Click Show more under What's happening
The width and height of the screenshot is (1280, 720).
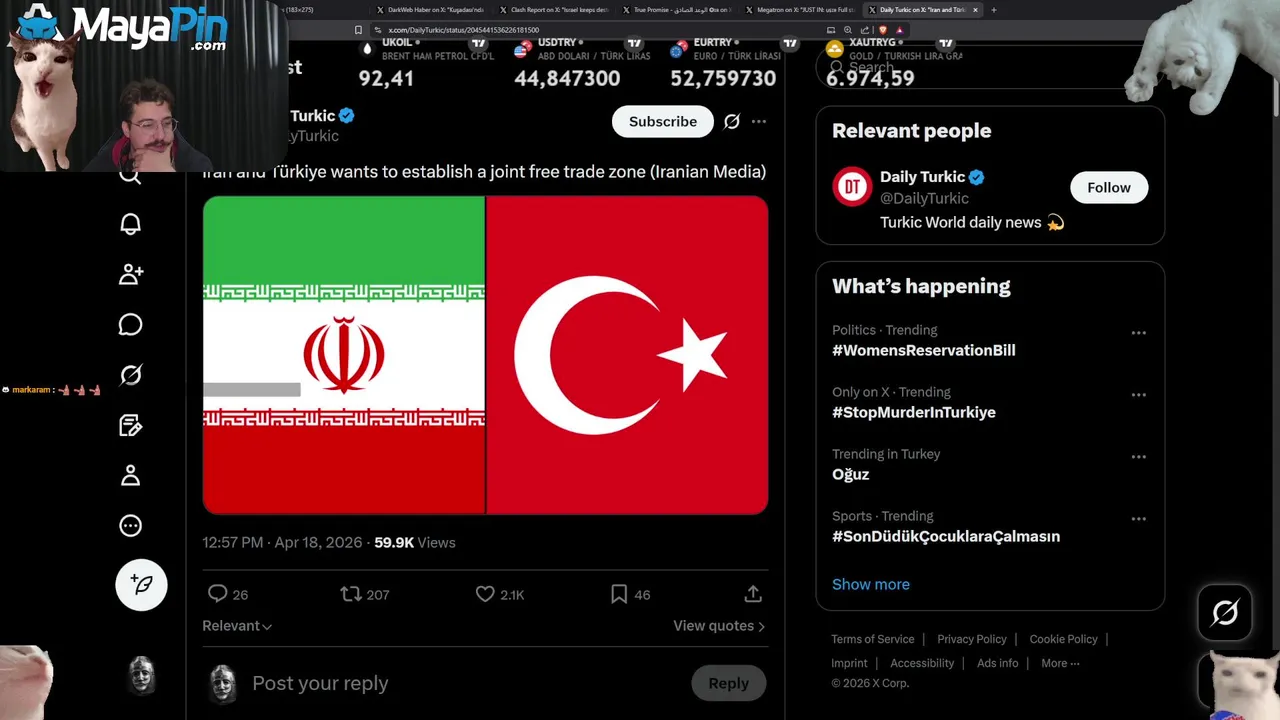(x=870, y=585)
